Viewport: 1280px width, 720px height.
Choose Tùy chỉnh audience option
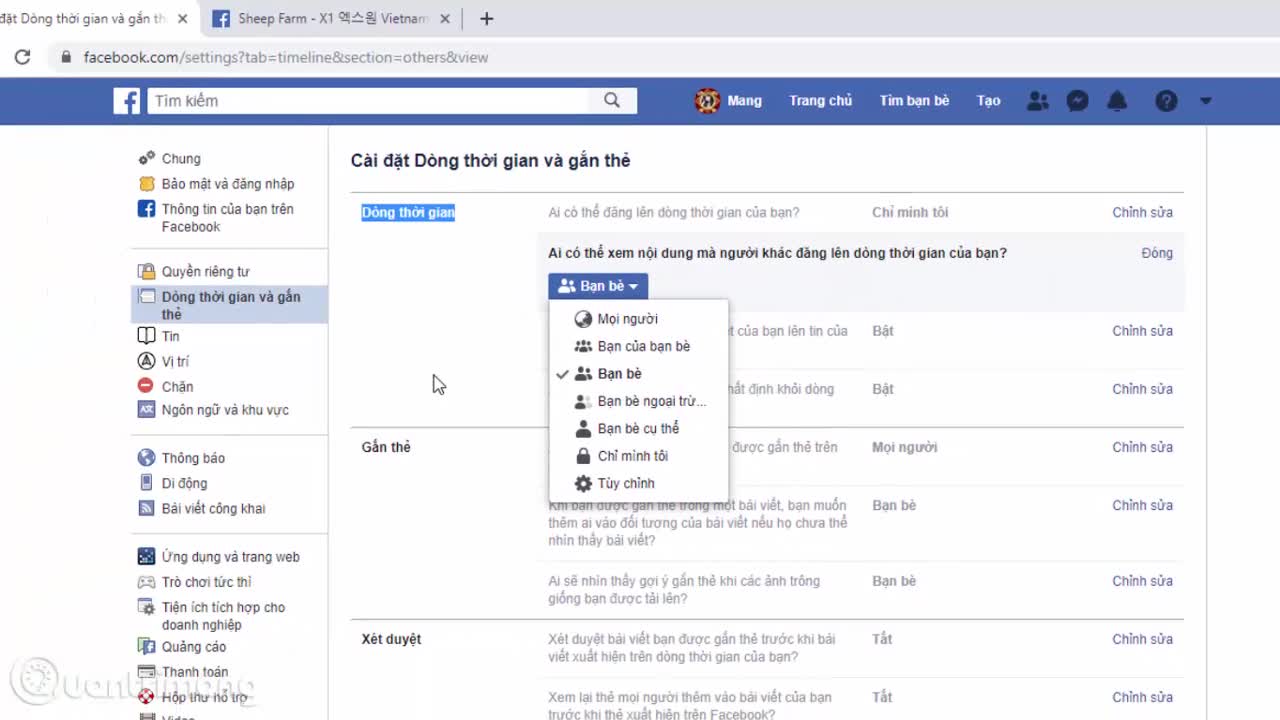[638, 484]
